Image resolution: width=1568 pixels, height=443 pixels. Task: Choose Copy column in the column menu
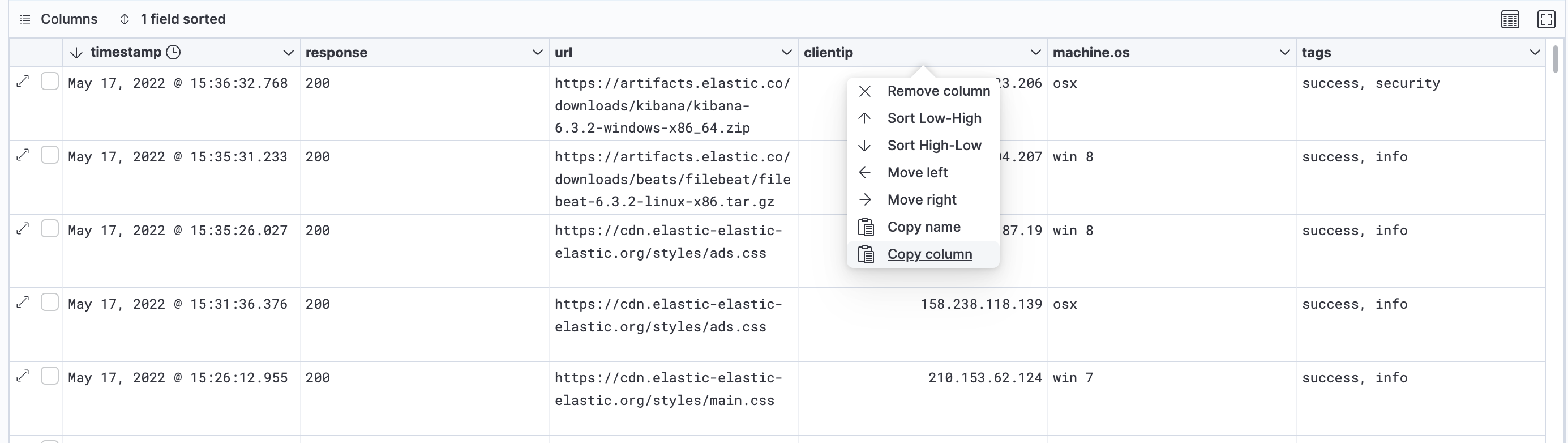(923, 255)
